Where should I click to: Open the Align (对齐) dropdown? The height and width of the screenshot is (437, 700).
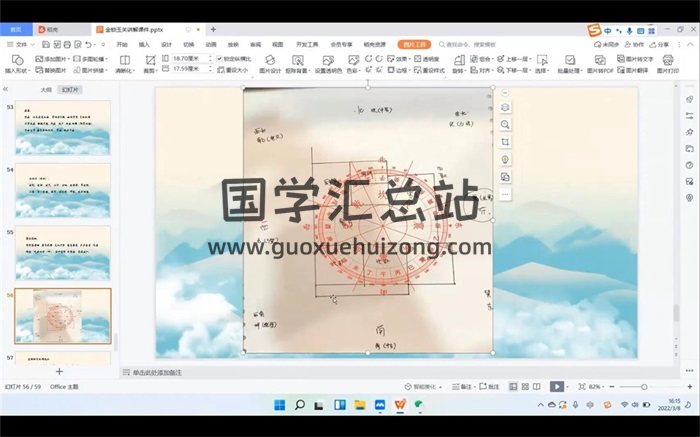(x=481, y=70)
